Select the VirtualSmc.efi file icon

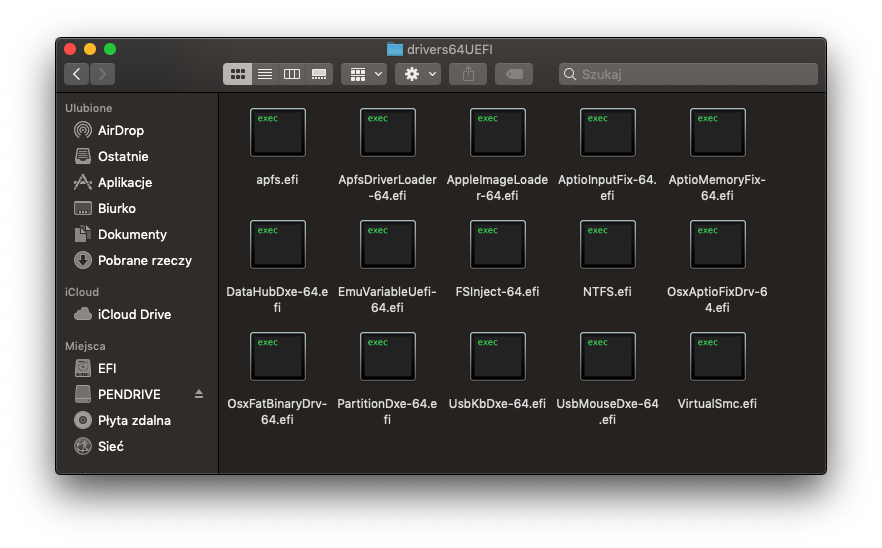pos(718,357)
